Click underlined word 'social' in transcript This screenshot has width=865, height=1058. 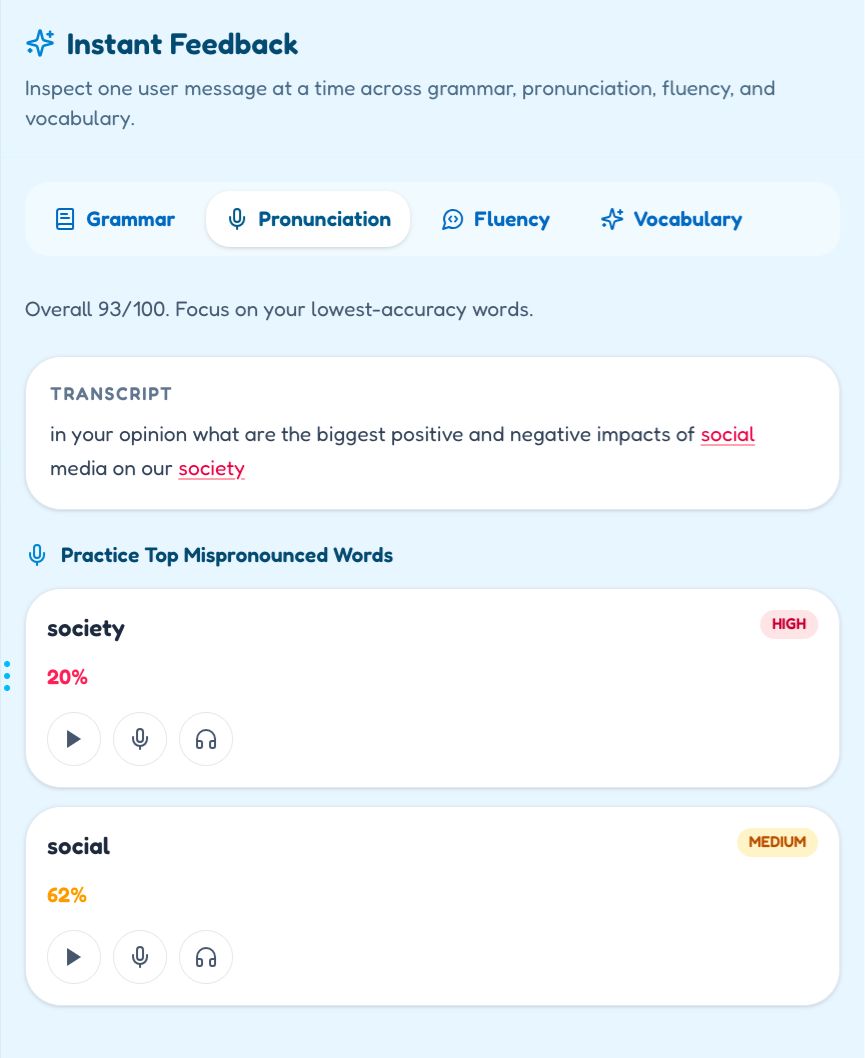coord(727,435)
